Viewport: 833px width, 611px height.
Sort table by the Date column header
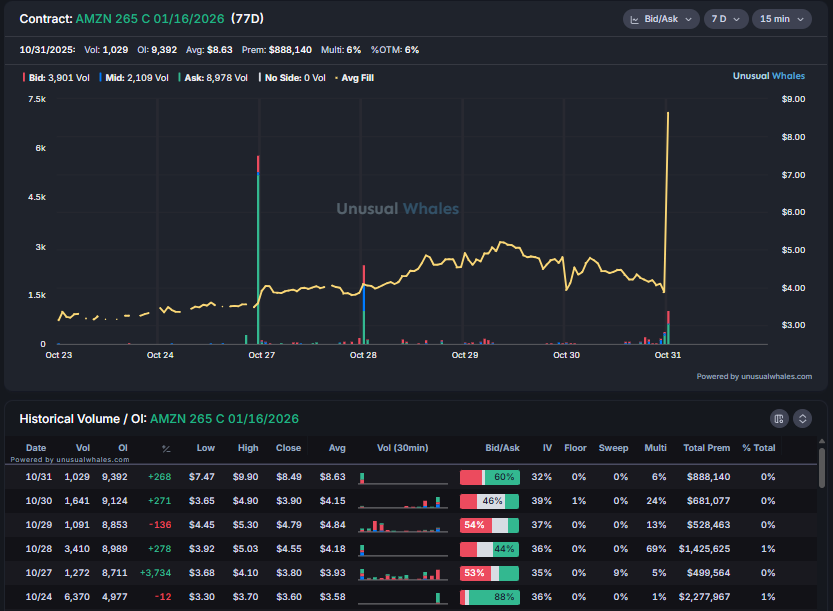pos(36,448)
